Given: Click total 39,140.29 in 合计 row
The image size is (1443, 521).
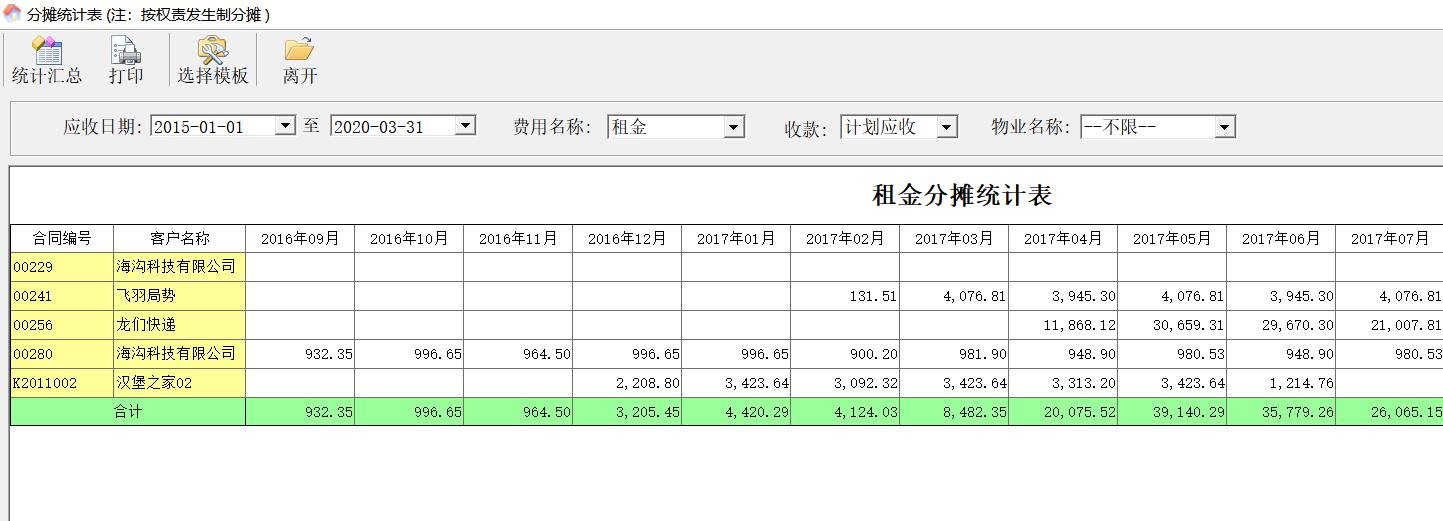Looking at the screenshot, I should pos(1172,412).
